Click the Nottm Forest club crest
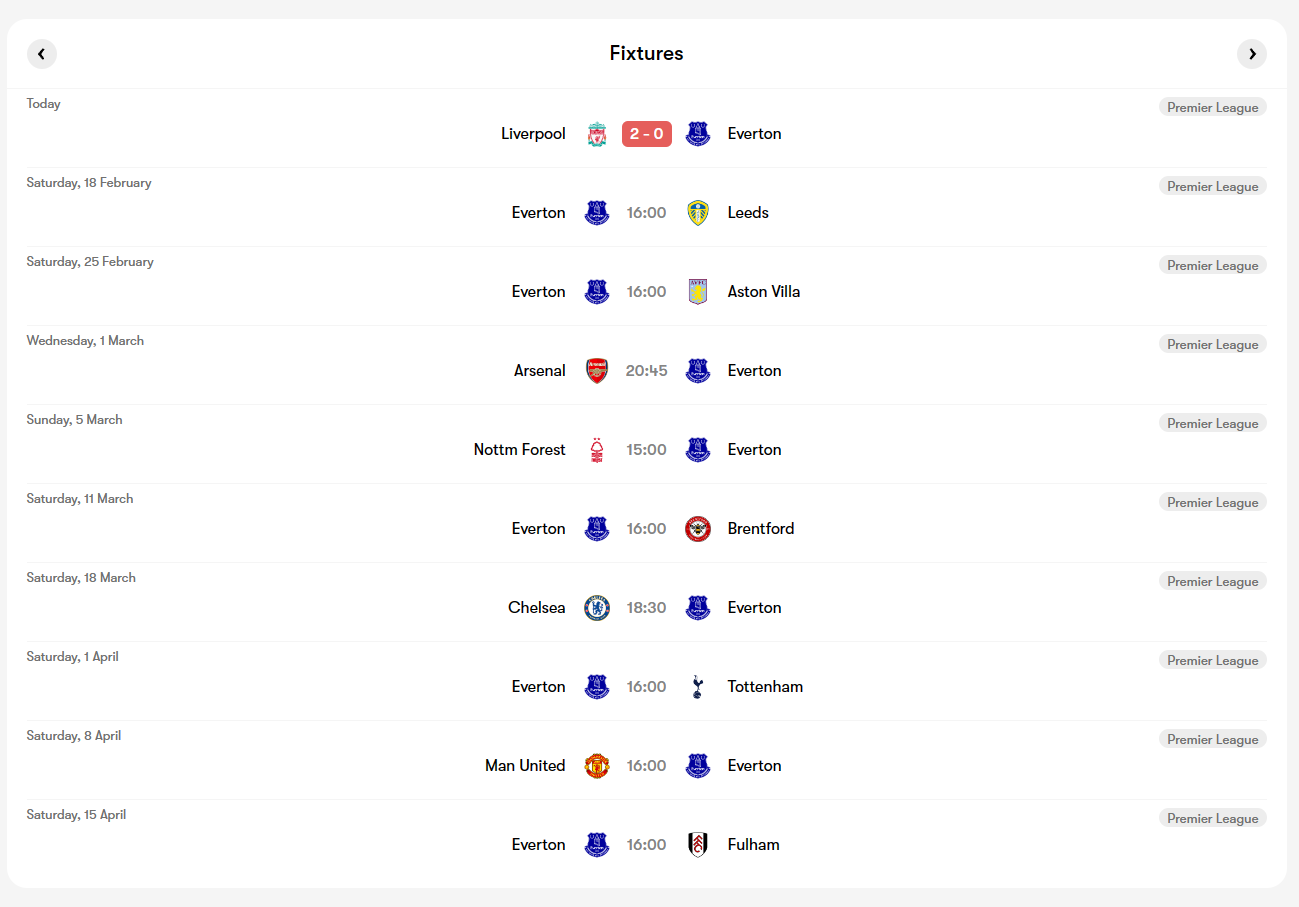Viewport: 1299px width, 907px height. coord(597,450)
